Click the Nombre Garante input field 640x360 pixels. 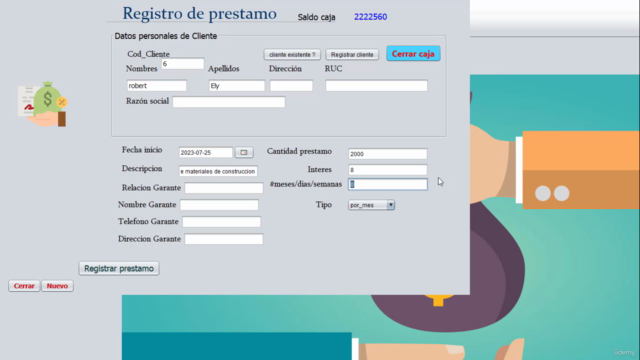(219, 204)
